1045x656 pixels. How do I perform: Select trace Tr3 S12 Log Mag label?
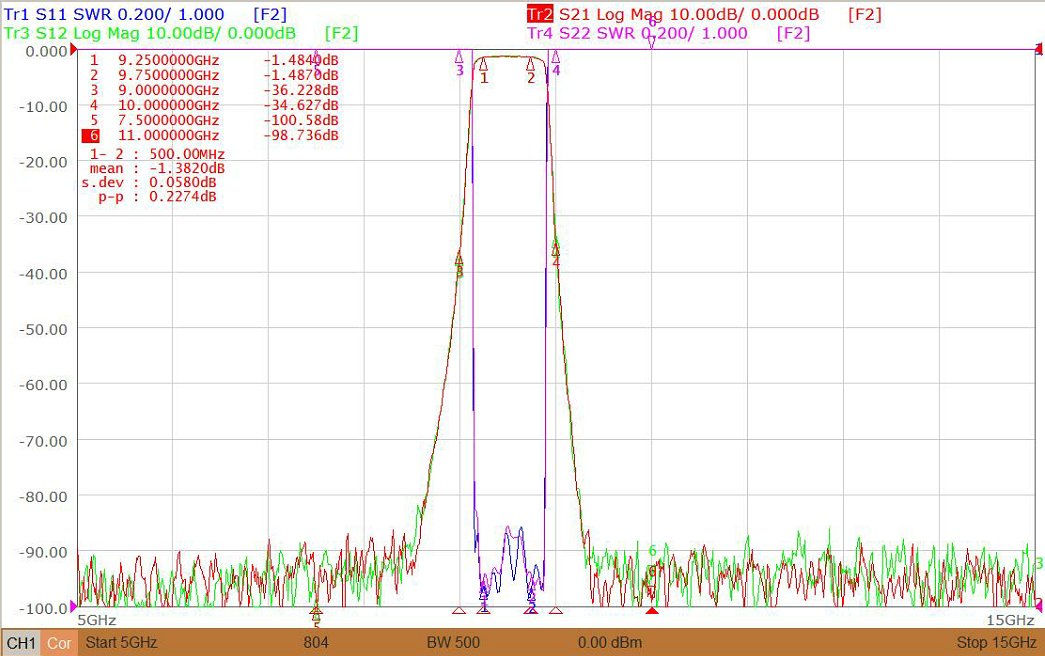coord(150,33)
